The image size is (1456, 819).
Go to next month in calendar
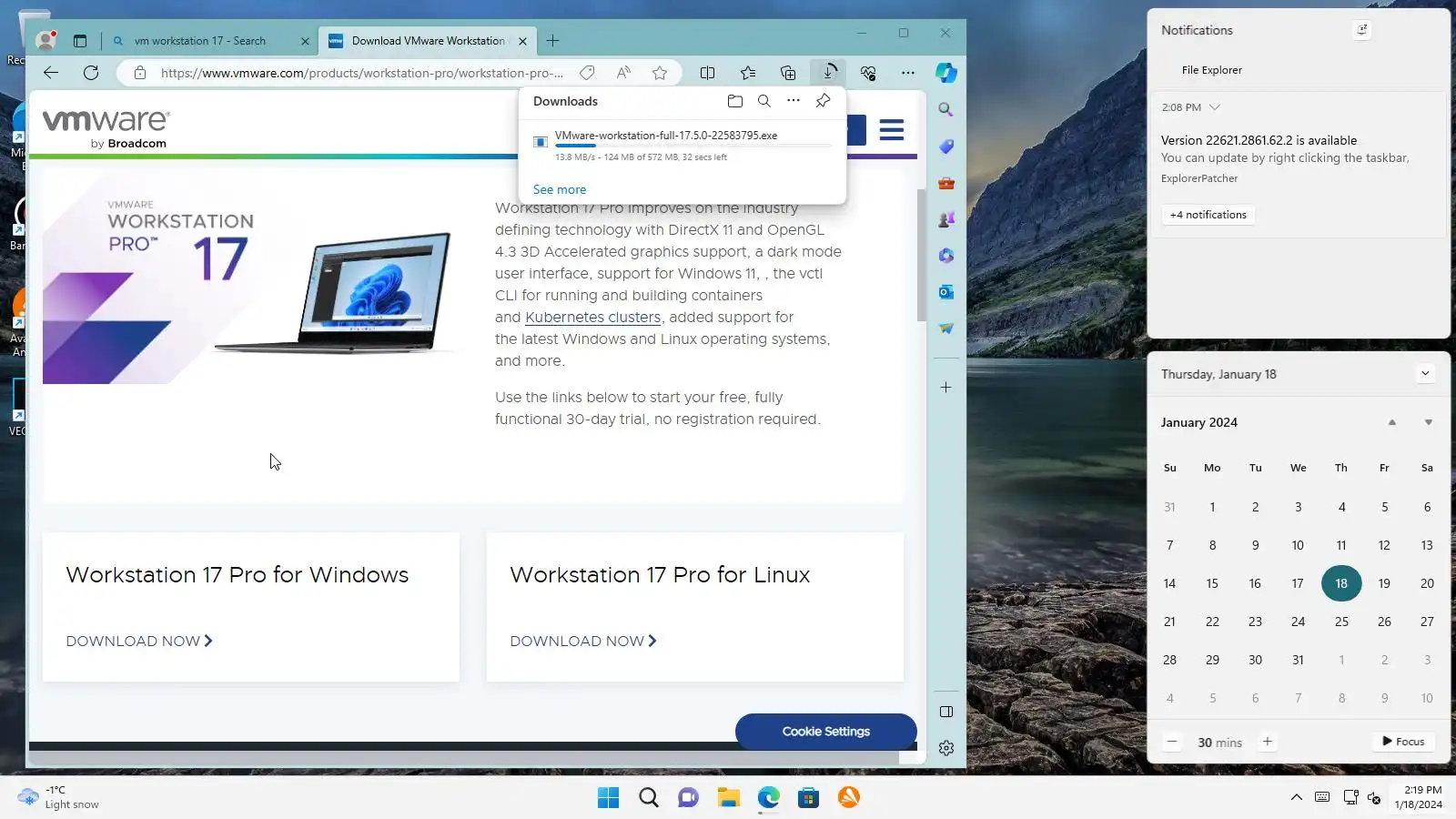pyautogui.click(x=1429, y=422)
